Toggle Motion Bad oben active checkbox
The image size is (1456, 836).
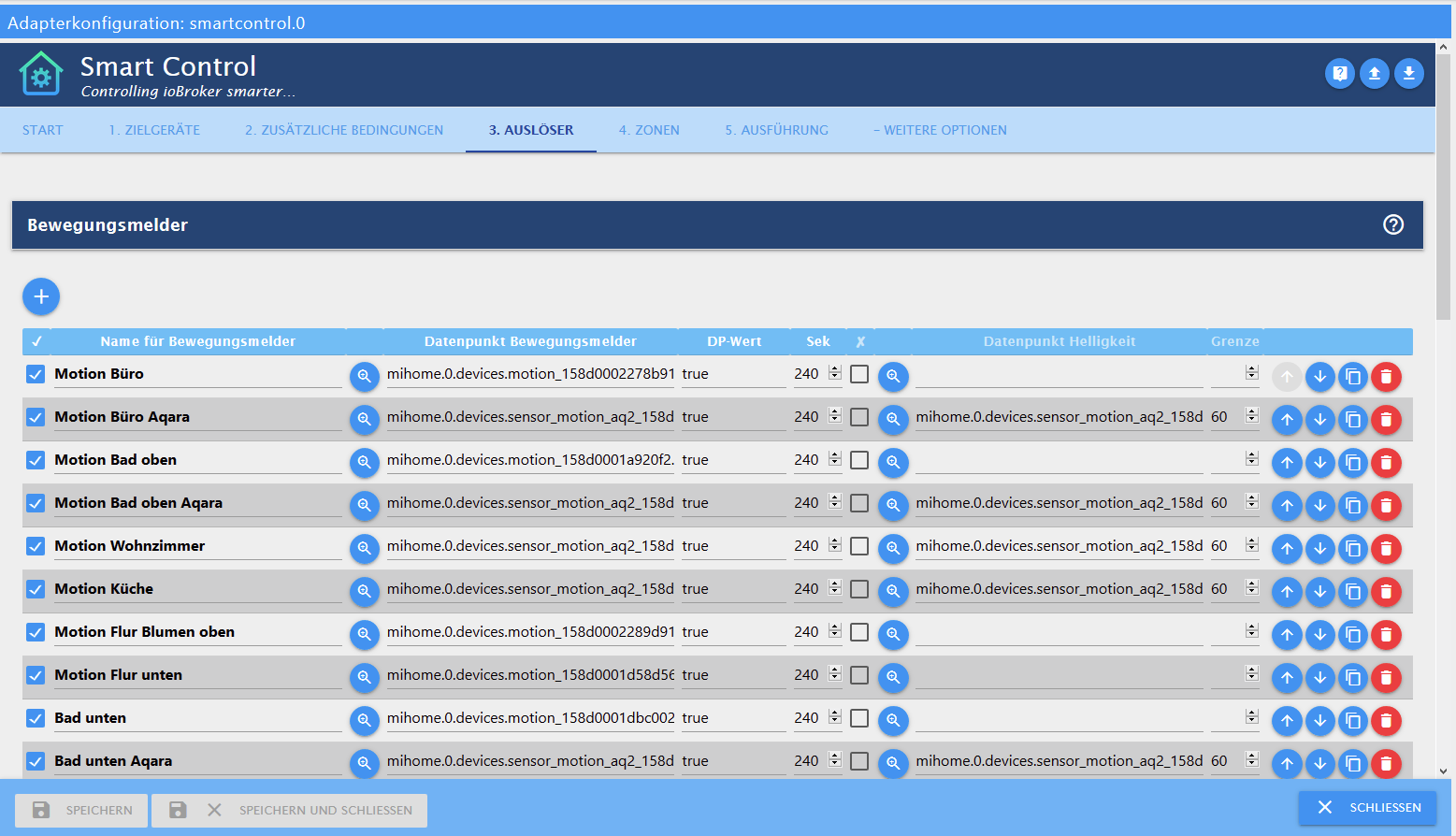pos(36,460)
